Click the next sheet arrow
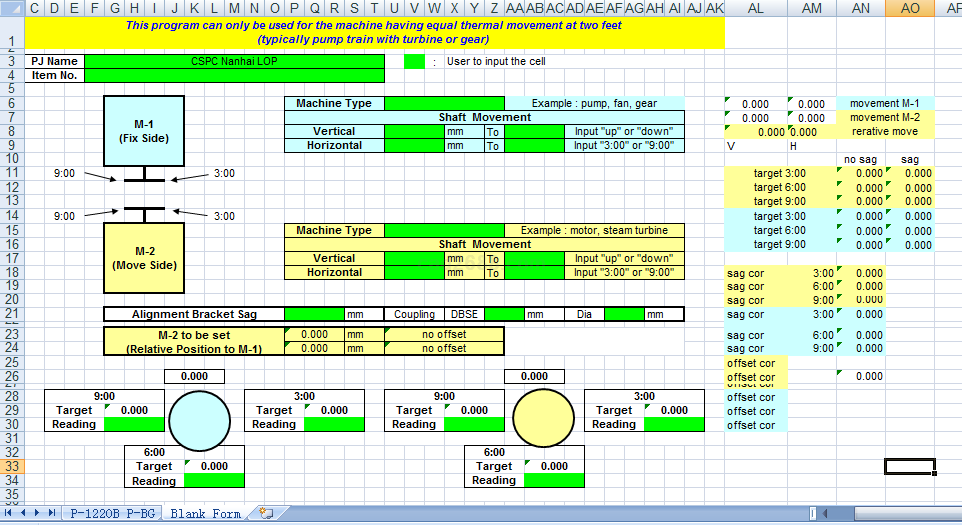The image size is (962, 525). click(38, 513)
